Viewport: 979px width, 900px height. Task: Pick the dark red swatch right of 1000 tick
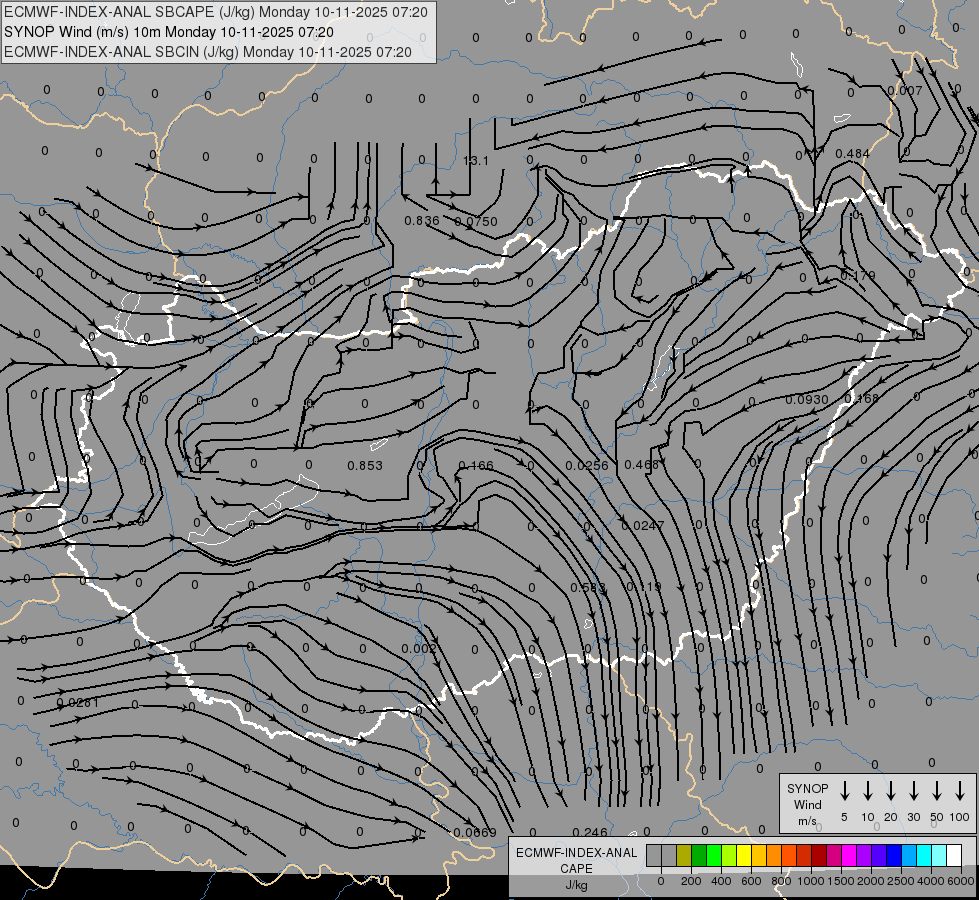tap(819, 855)
